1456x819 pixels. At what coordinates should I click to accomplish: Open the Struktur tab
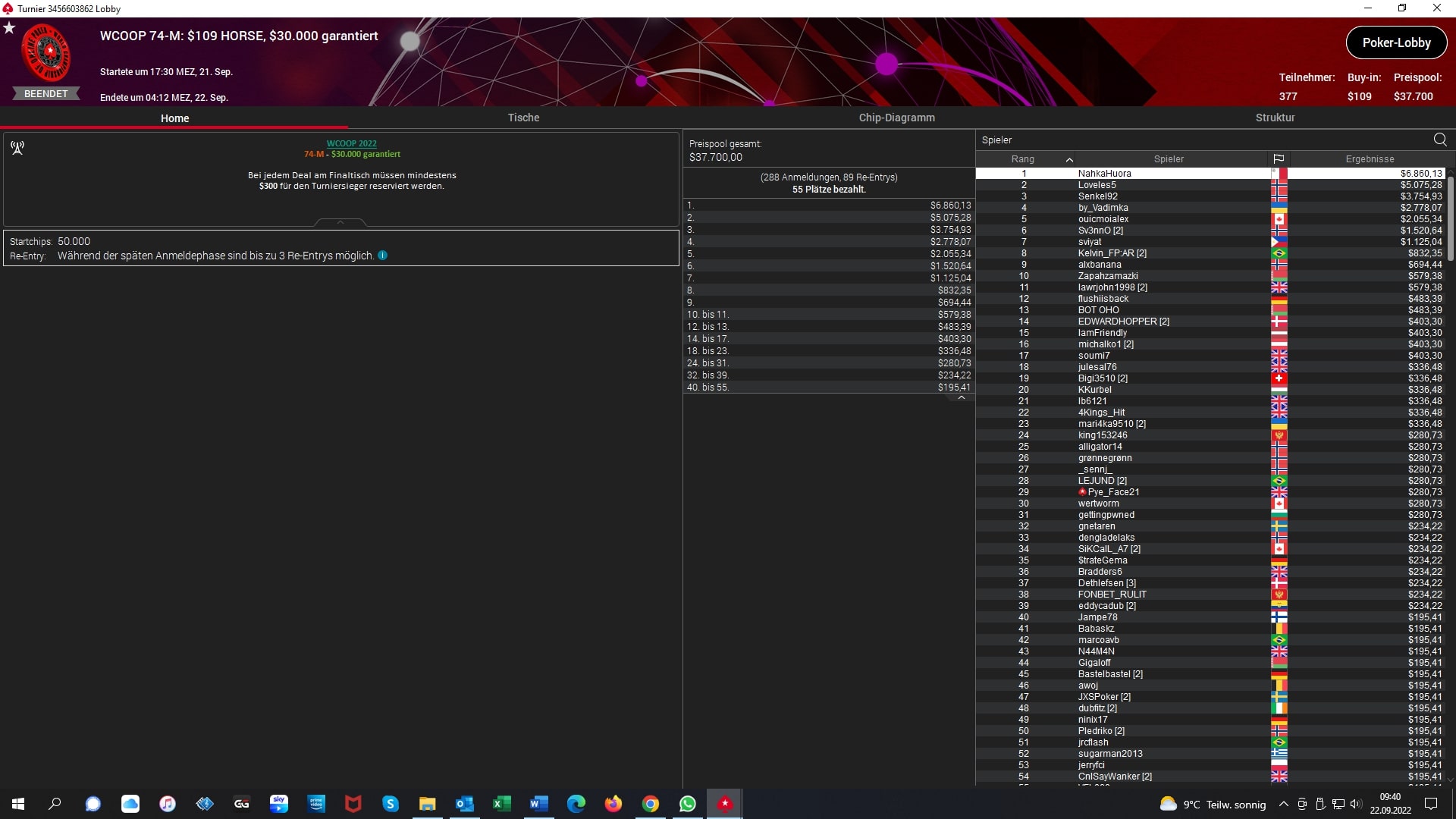(x=1275, y=118)
